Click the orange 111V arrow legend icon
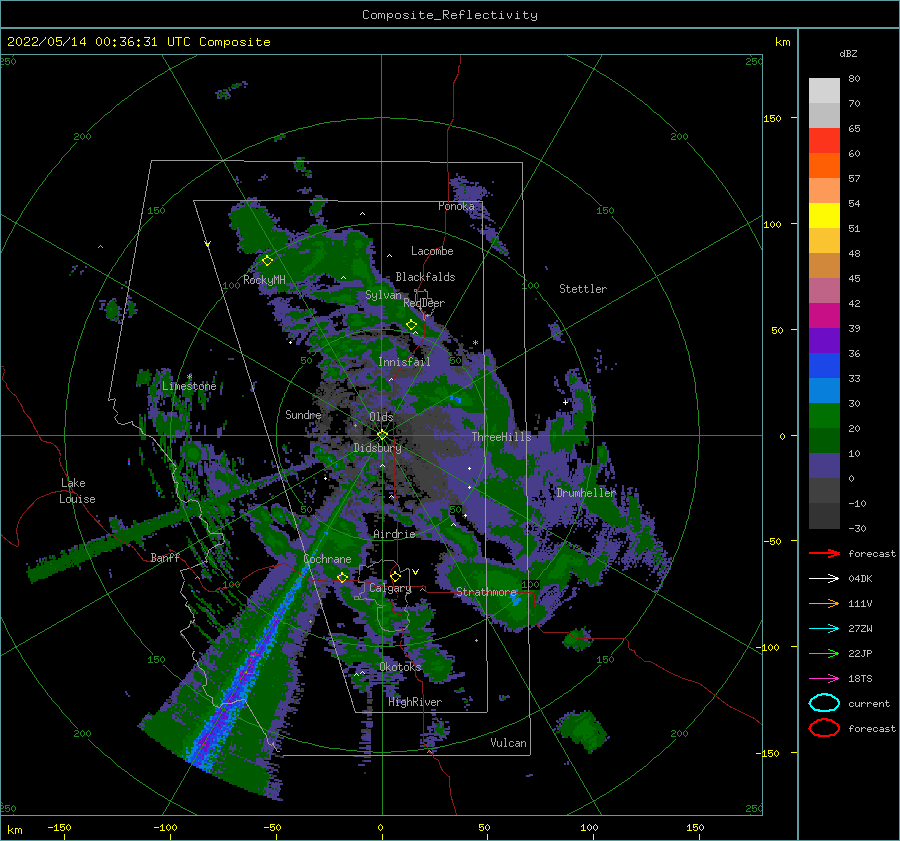Viewport: 900px width, 841px height. pos(824,603)
